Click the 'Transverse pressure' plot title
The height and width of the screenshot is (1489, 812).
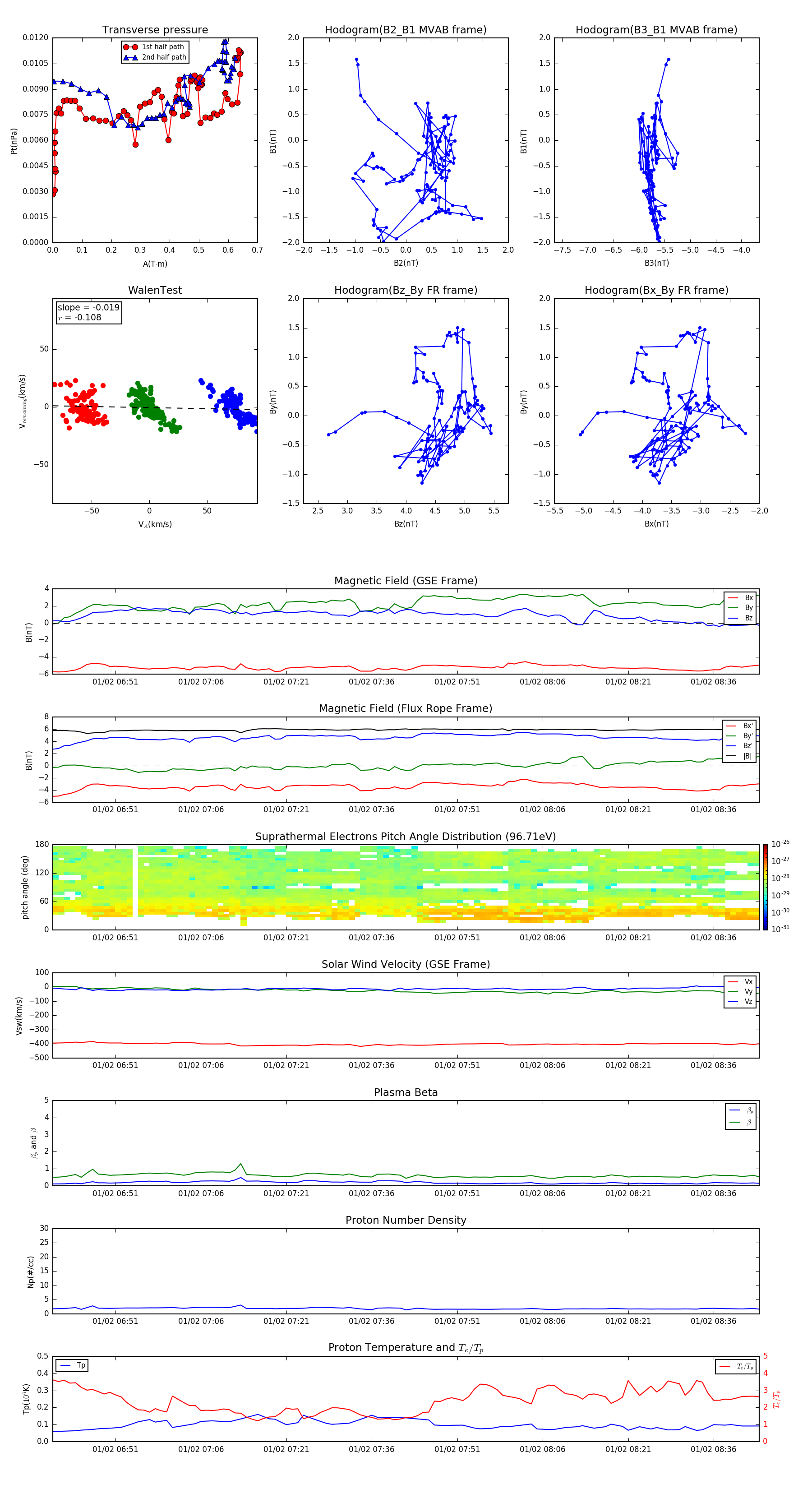click(x=155, y=29)
